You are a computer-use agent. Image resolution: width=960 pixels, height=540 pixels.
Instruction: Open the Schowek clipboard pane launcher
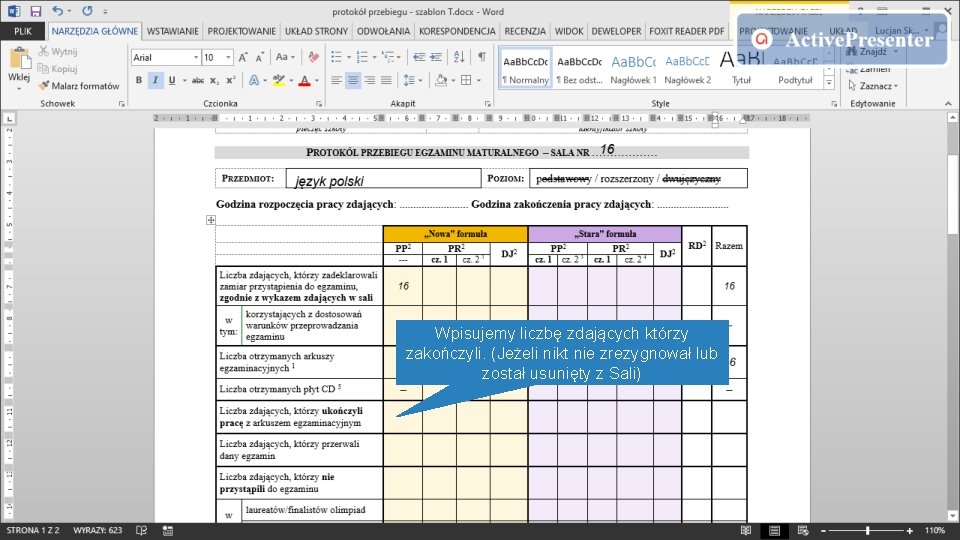tap(122, 104)
